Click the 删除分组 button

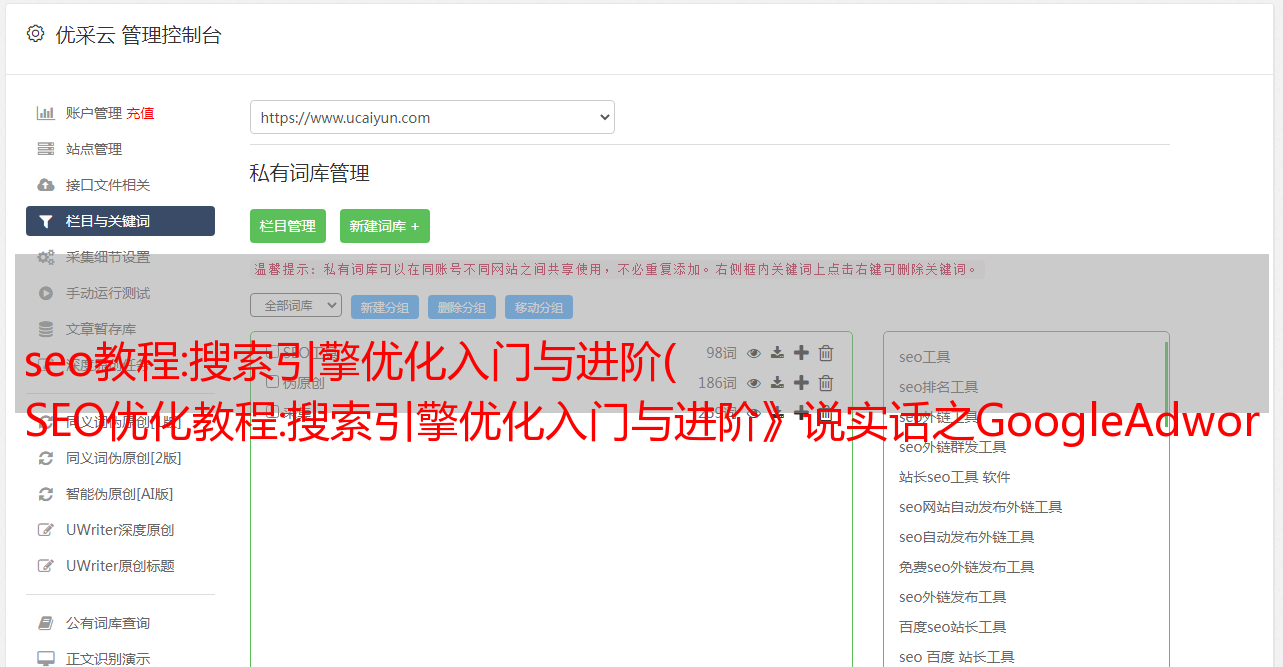462,307
